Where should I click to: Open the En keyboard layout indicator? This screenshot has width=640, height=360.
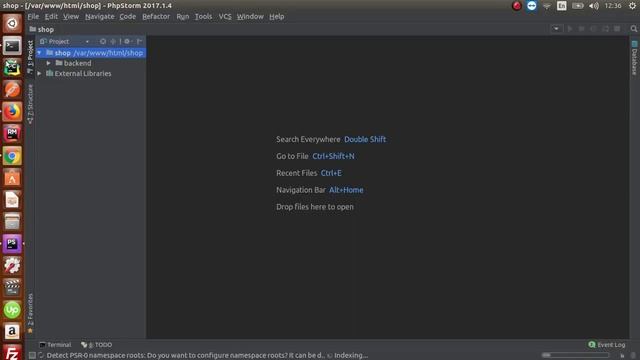tap(562, 6)
